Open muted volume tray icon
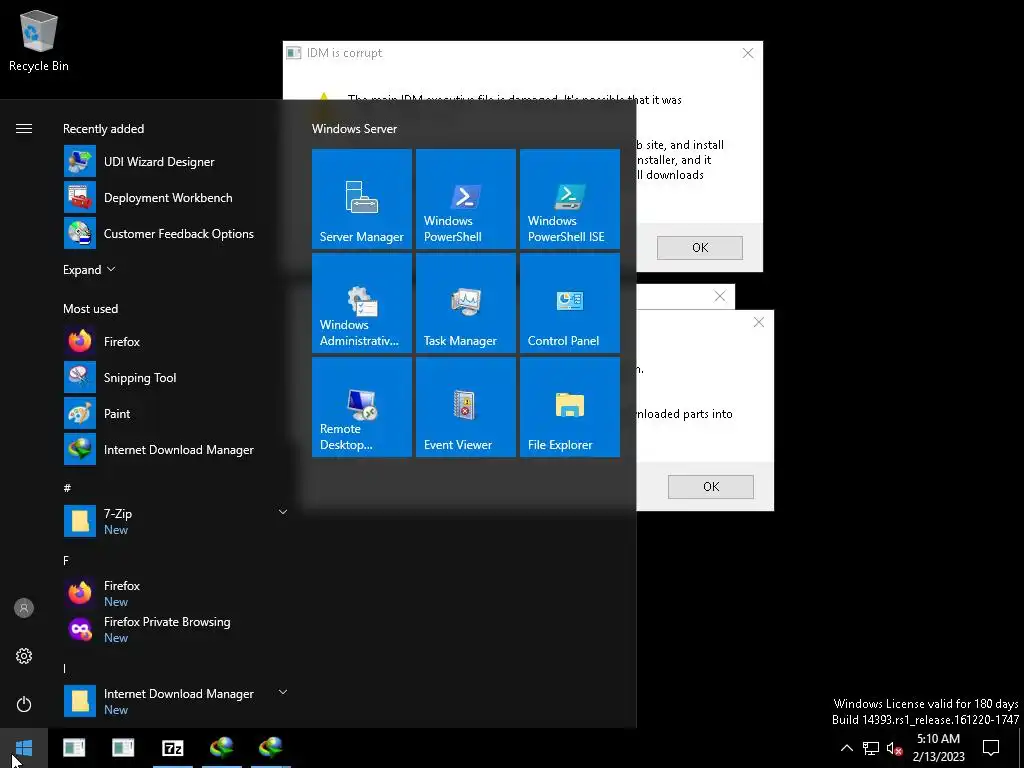Screen dimensions: 1024x768 tap(894, 748)
